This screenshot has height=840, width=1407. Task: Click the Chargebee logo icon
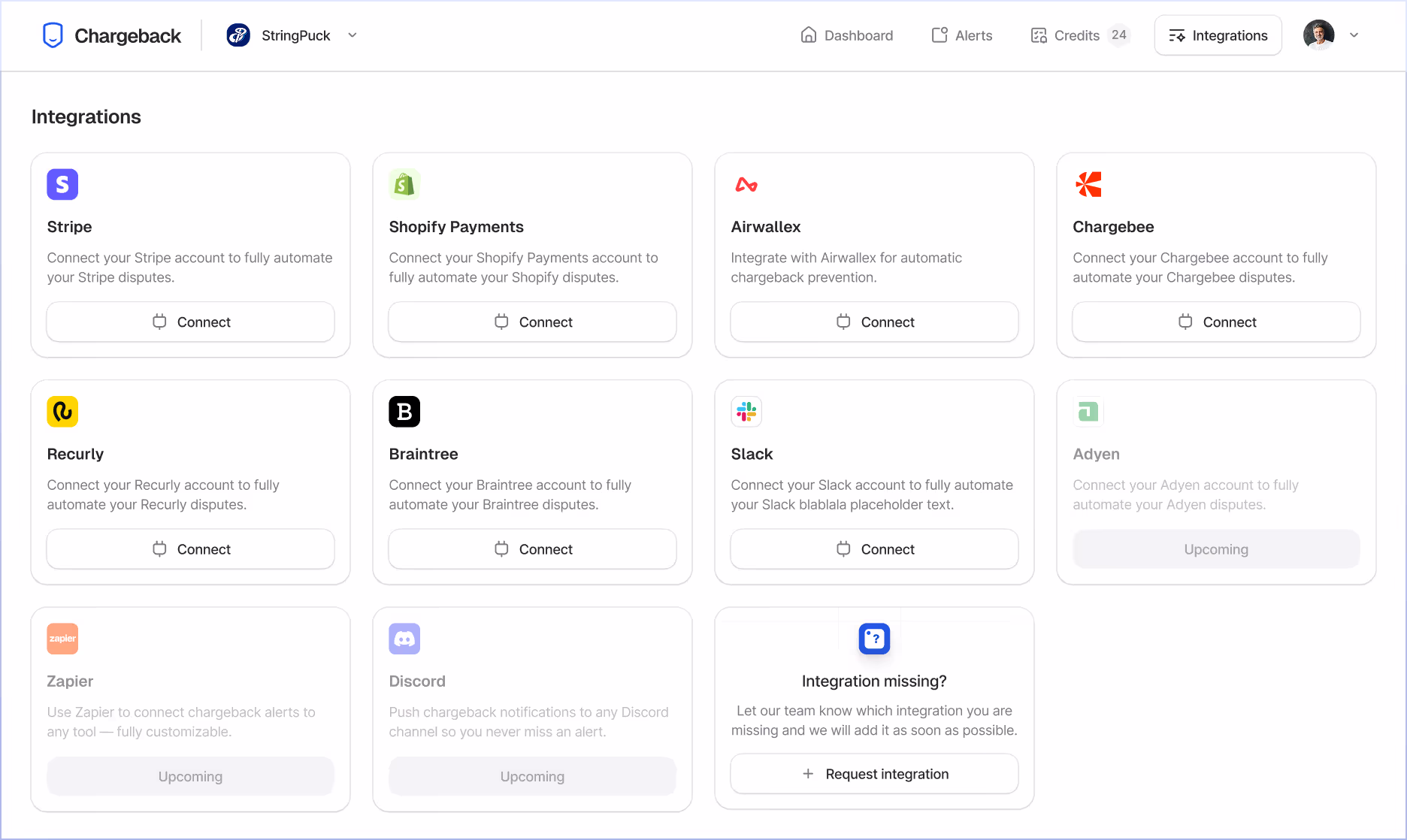pos(1088,184)
